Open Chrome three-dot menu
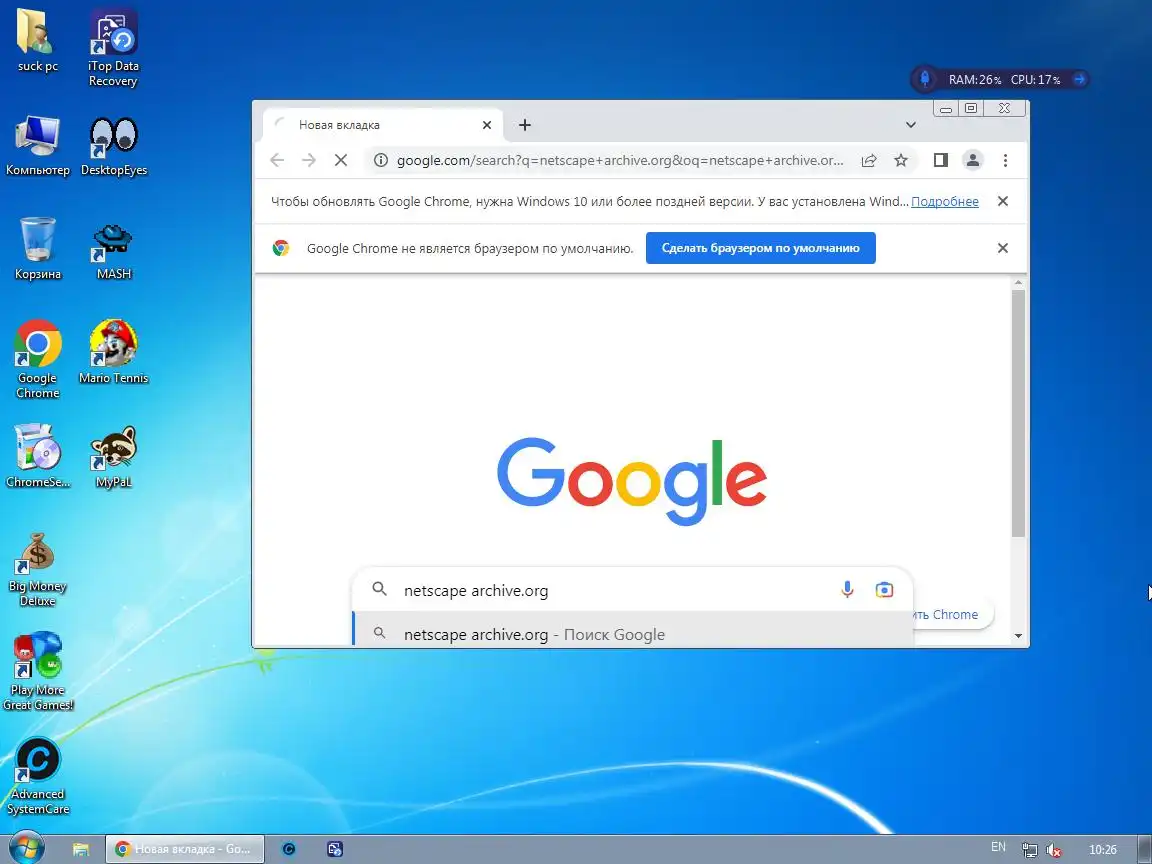 coord(1005,160)
